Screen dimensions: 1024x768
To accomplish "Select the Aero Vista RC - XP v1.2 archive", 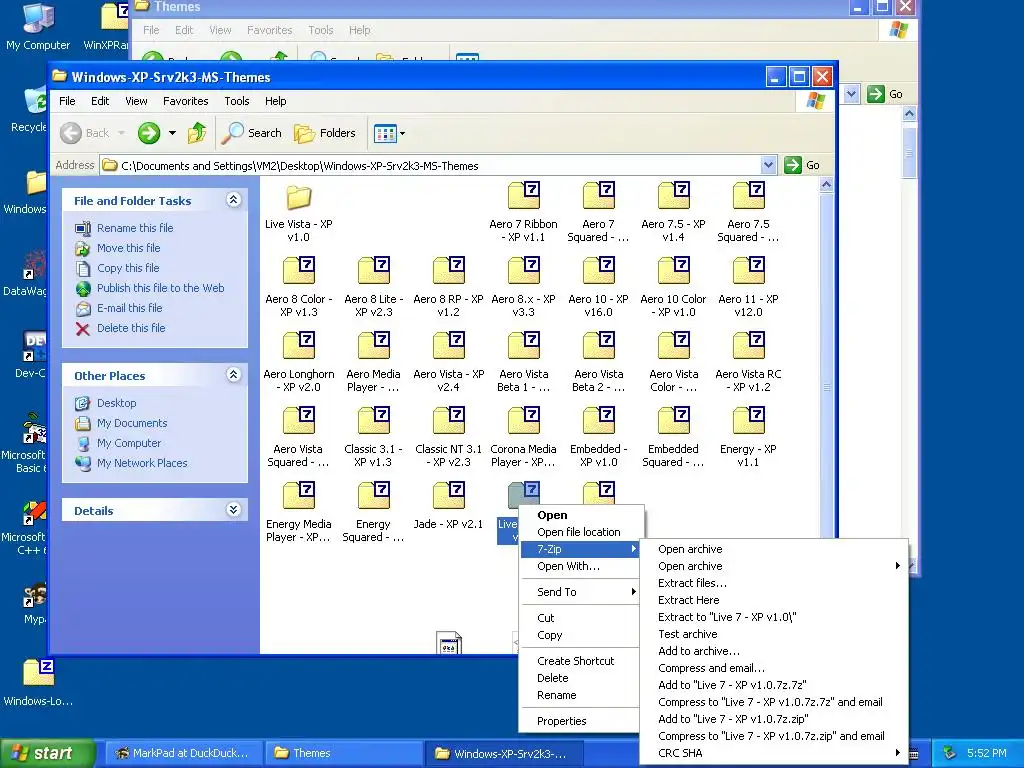I will pyautogui.click(x=748, y=362).
